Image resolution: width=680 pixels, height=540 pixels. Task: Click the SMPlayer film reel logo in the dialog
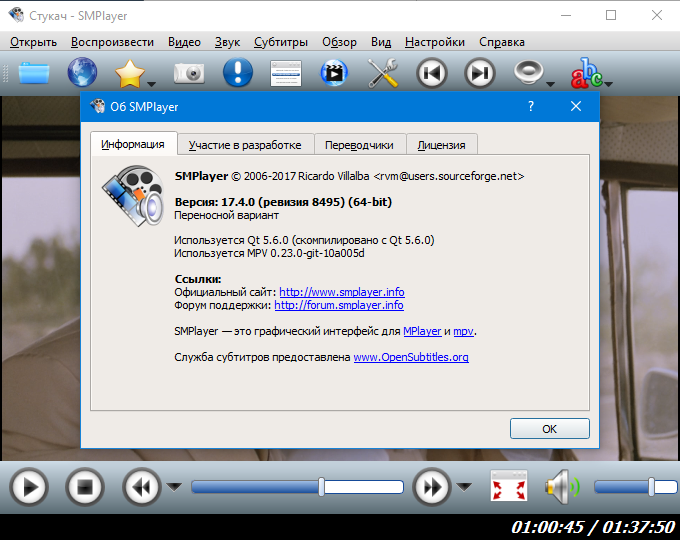(133, 196)
